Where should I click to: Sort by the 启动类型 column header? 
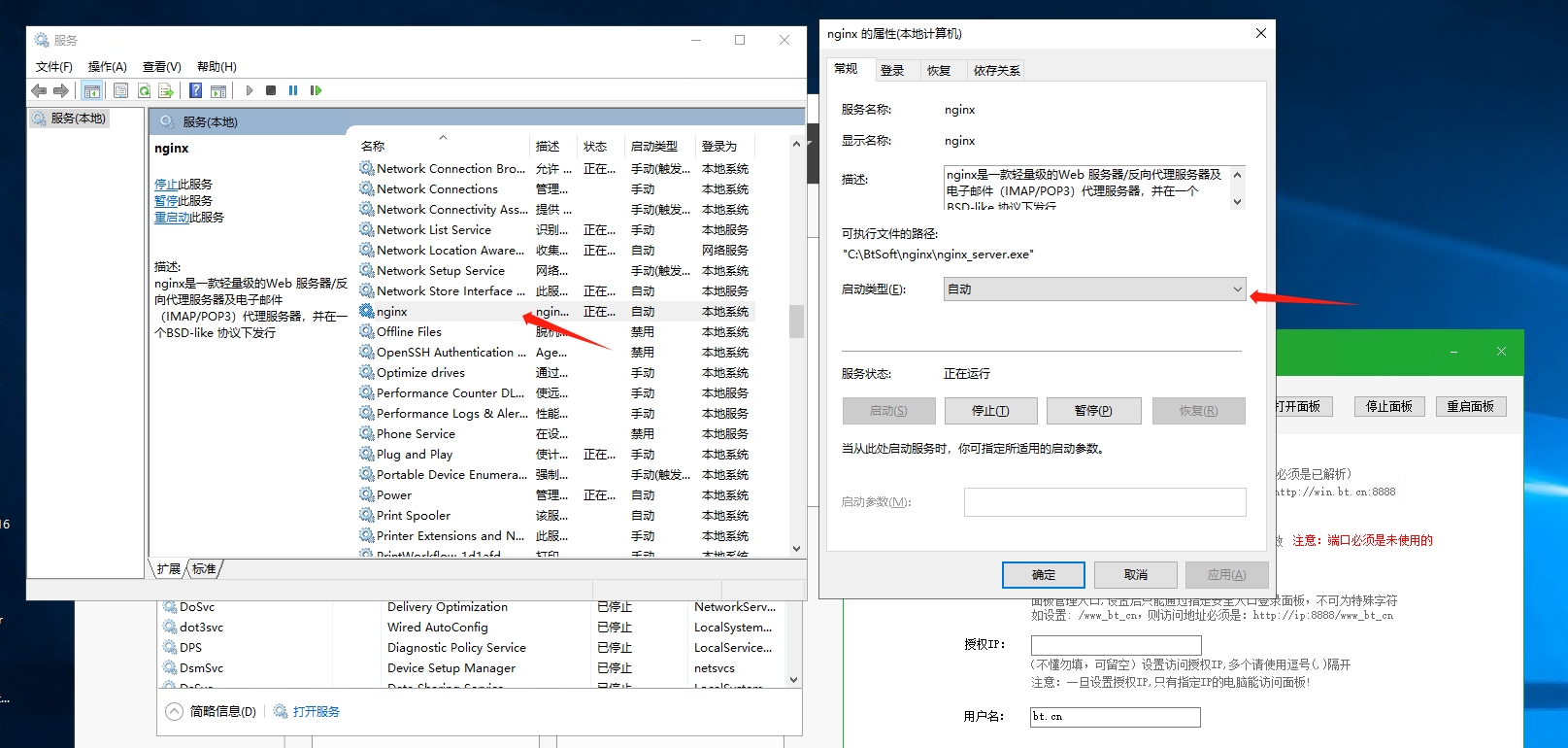pyautogui.click(x=660, y=147)
